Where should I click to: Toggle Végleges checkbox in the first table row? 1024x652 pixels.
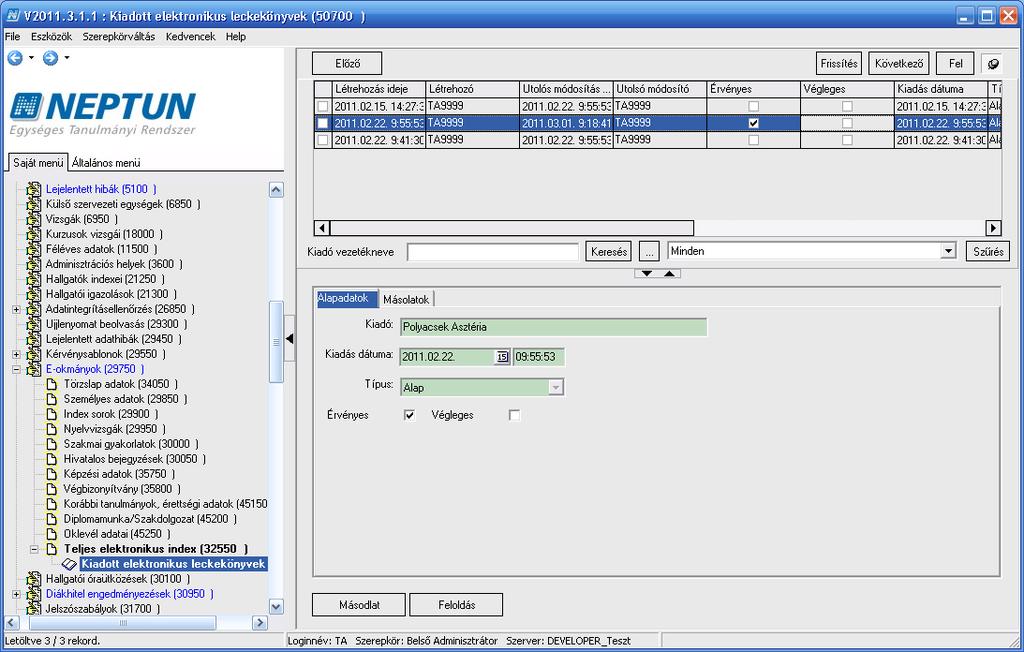(847, 106)
